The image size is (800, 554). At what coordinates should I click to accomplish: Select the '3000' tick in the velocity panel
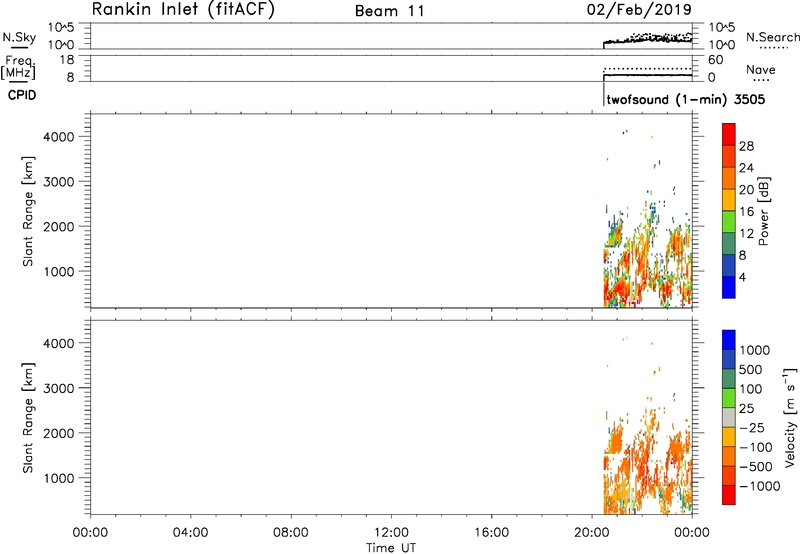point(59,388)
